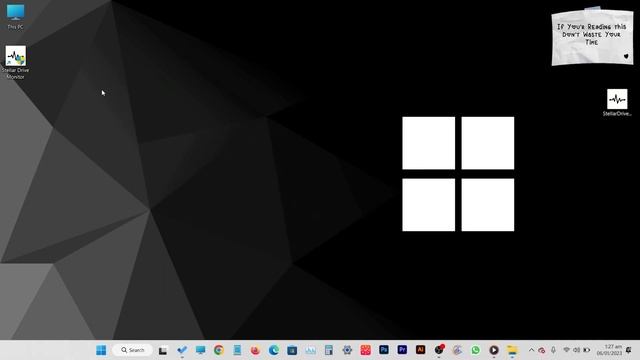The width and height of the screenshot is (640, 360).
Task: Select the StellarDrive file icon
Action: click(x=617, y=102)
